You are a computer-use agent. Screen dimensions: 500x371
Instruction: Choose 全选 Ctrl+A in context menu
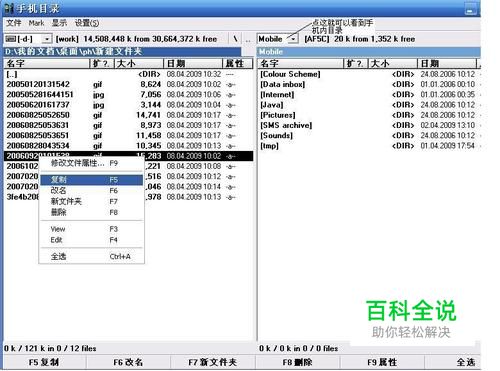[92, 256]
